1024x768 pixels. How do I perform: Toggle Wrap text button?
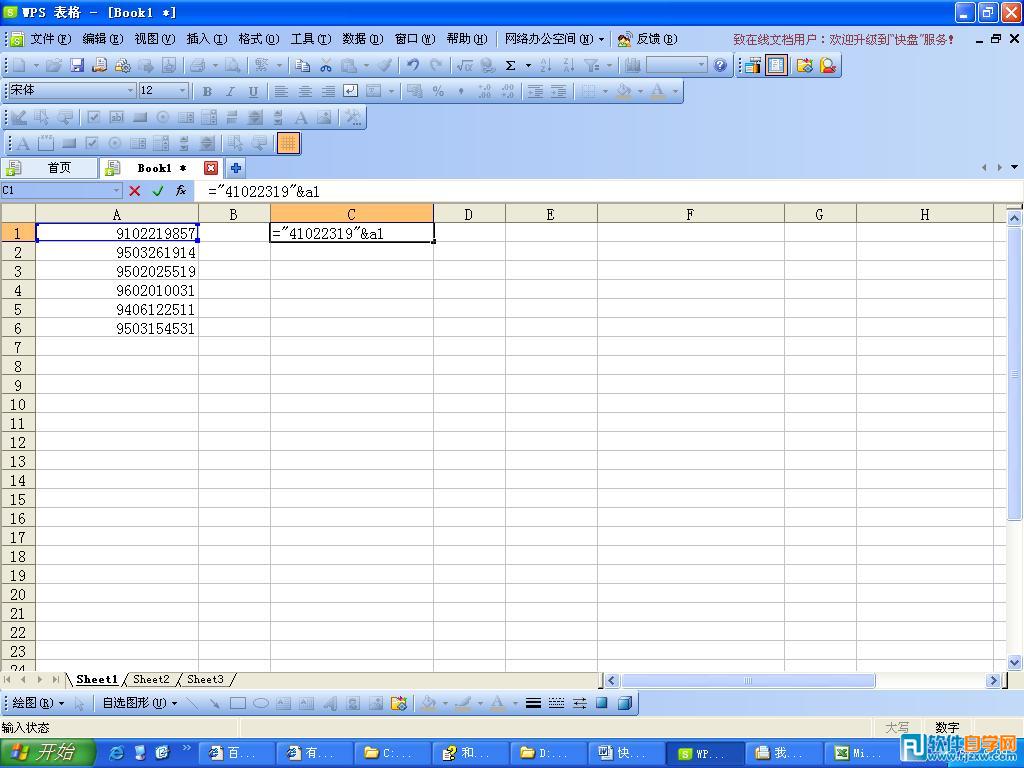pyautogui.click(x=351, y=91)
